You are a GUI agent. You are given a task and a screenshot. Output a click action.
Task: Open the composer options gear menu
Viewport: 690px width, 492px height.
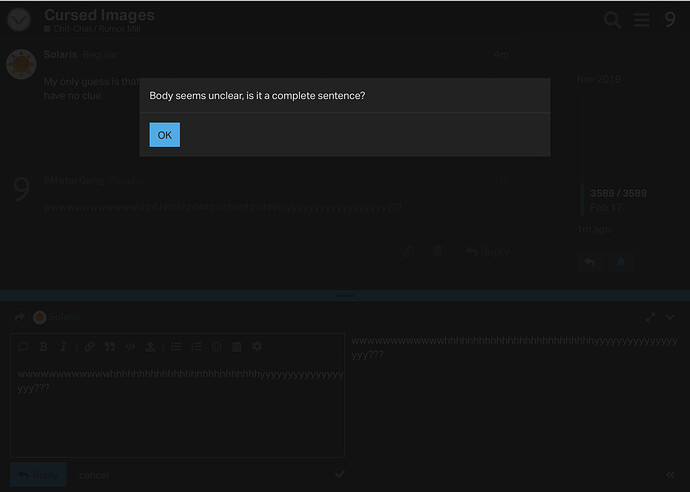[x=257, y=346]
